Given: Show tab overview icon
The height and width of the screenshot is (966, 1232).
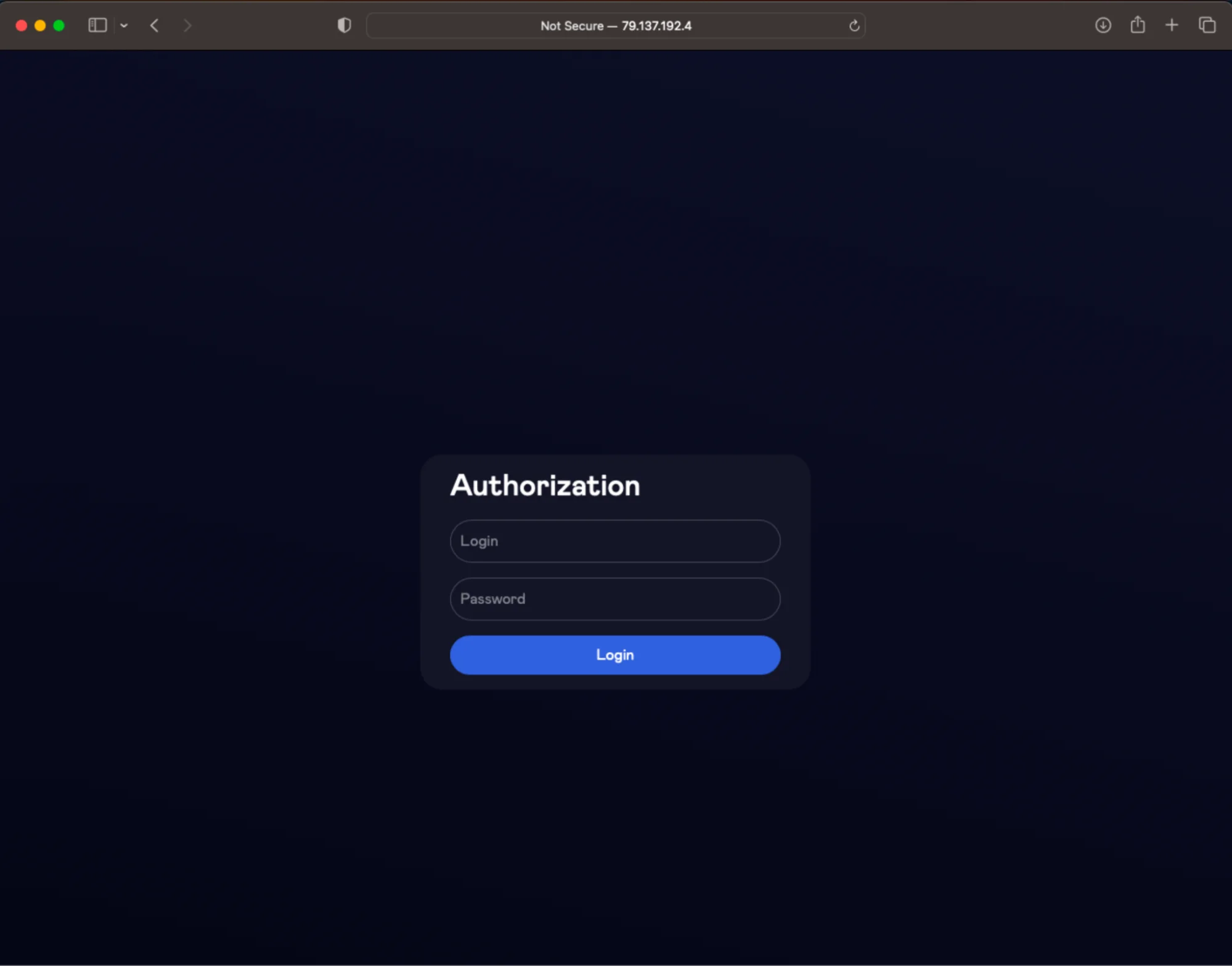Looking at the screenshot, I should point(1207,25).
